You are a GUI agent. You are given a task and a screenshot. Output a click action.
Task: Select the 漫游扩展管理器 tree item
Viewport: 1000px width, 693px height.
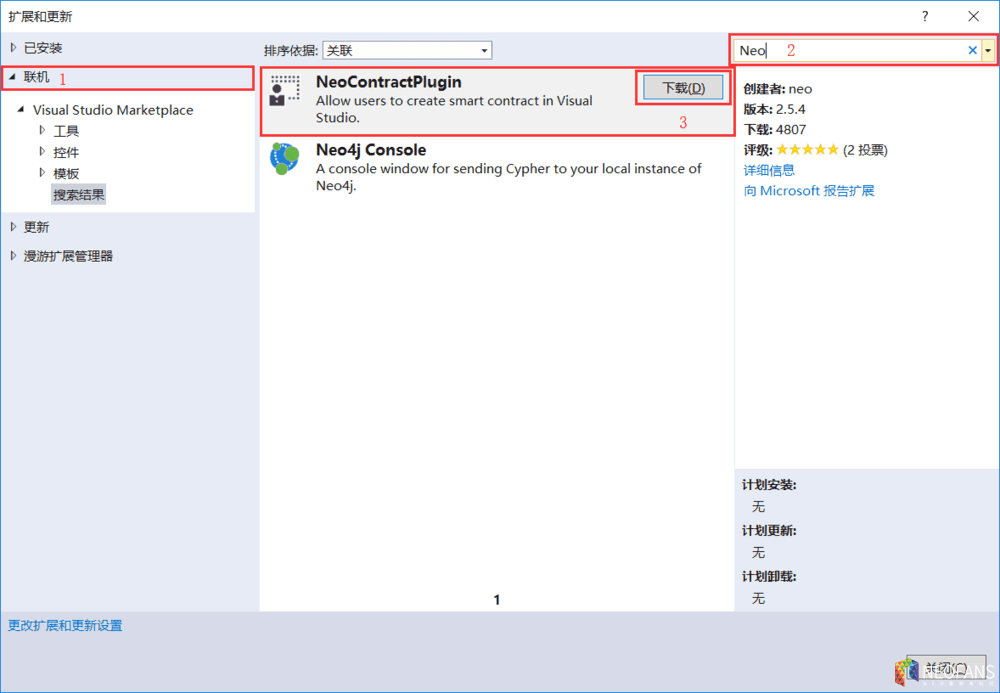click(68, 256)
